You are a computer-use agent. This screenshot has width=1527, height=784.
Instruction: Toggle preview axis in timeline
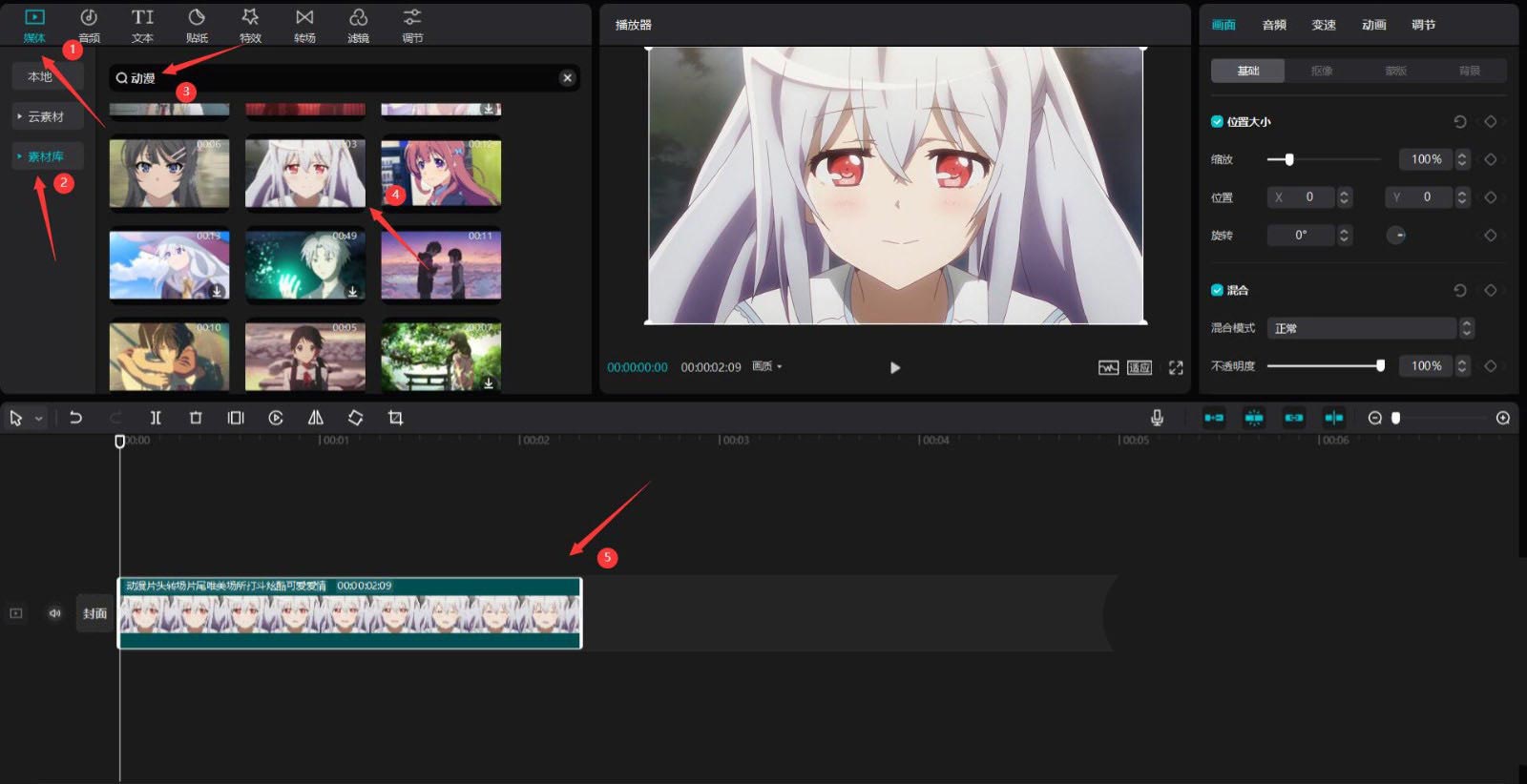coord(1334,418)
